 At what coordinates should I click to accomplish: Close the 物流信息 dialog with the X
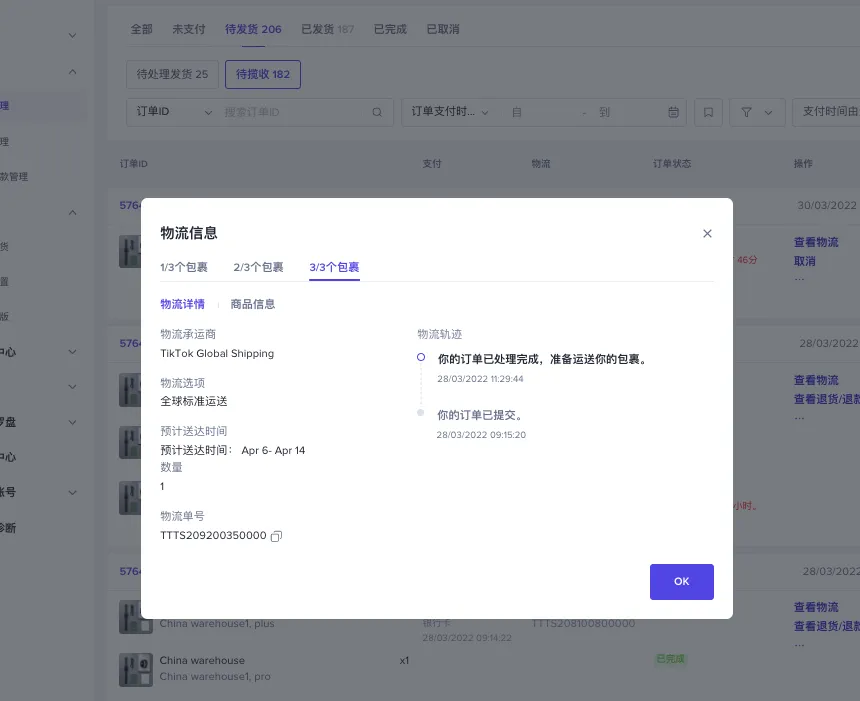[707, 233]
